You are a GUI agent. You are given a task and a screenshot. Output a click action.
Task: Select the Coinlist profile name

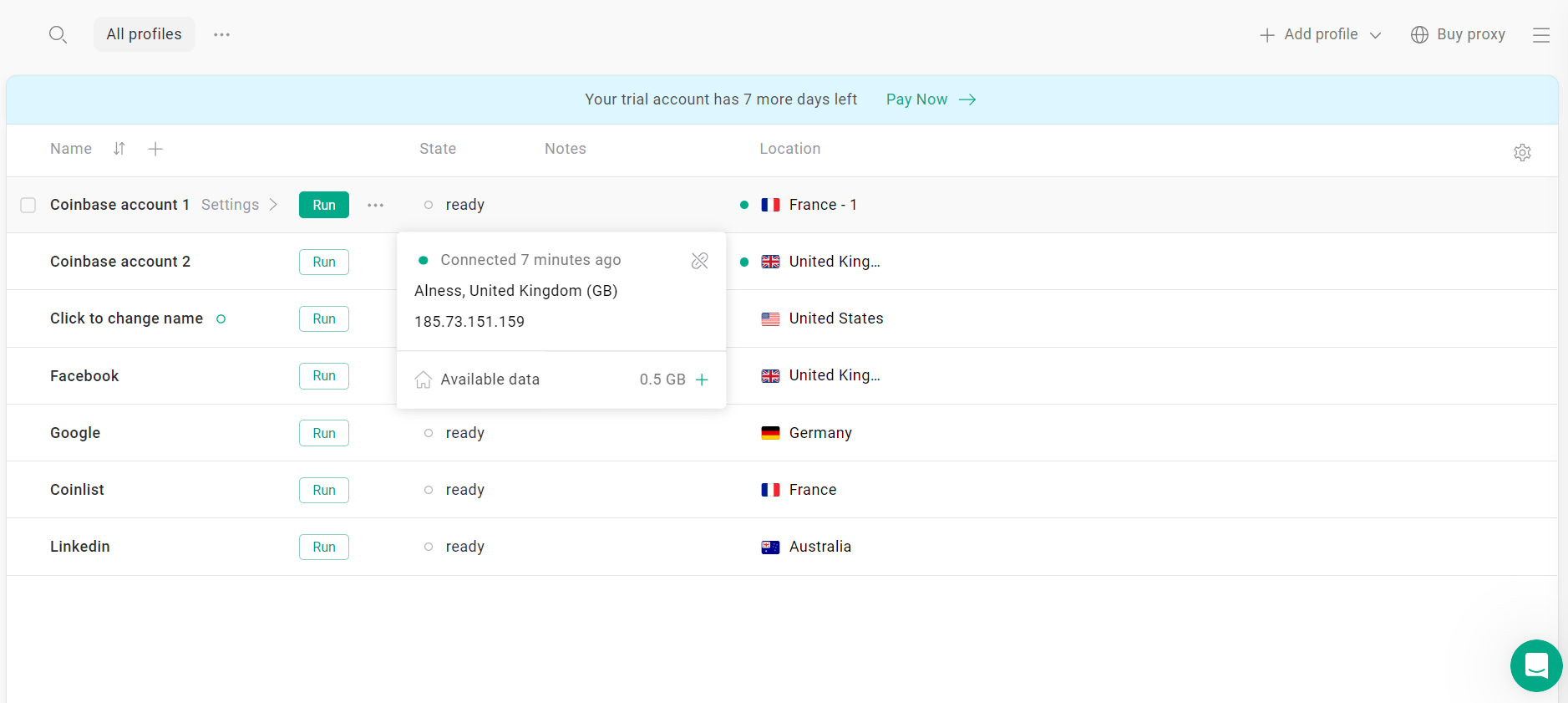(77, 490)
